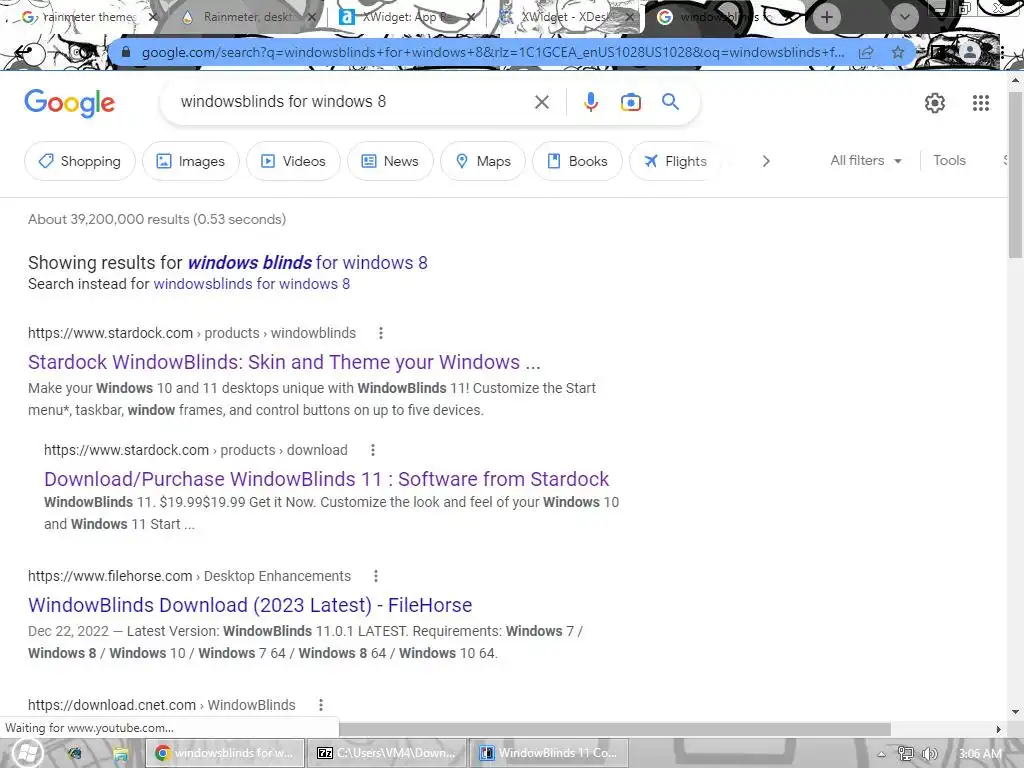Filter results by Flights

click(675, 161)
